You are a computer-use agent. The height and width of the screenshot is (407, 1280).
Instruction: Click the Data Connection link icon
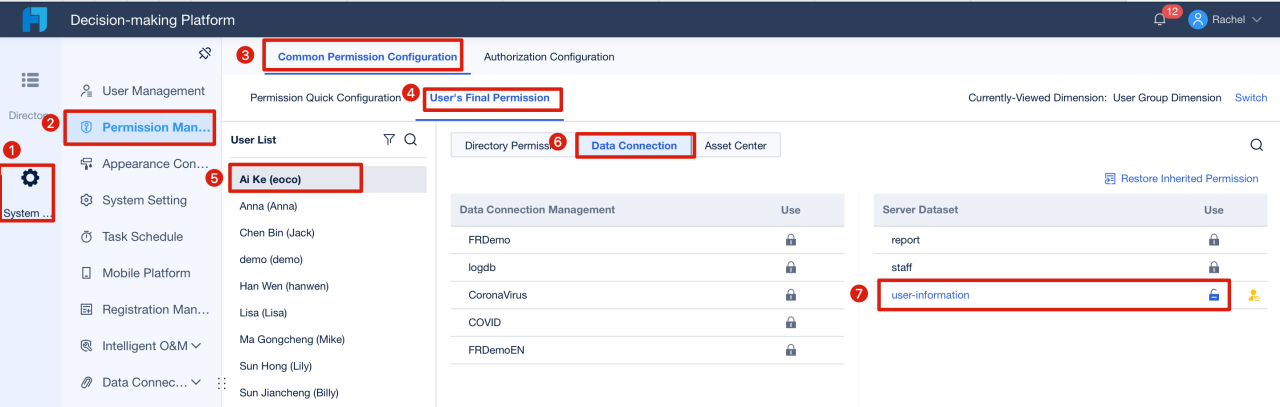(x=86, y=382)
